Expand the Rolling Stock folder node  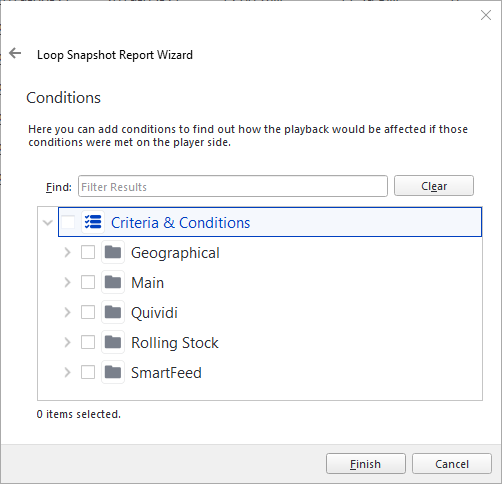(x=67, y=343)
